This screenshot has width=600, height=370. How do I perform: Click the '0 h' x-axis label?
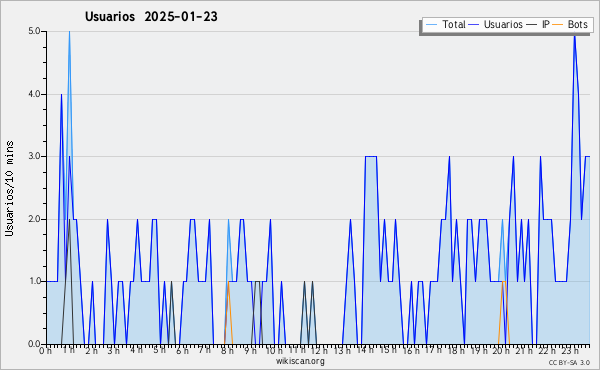pos(46,351)
